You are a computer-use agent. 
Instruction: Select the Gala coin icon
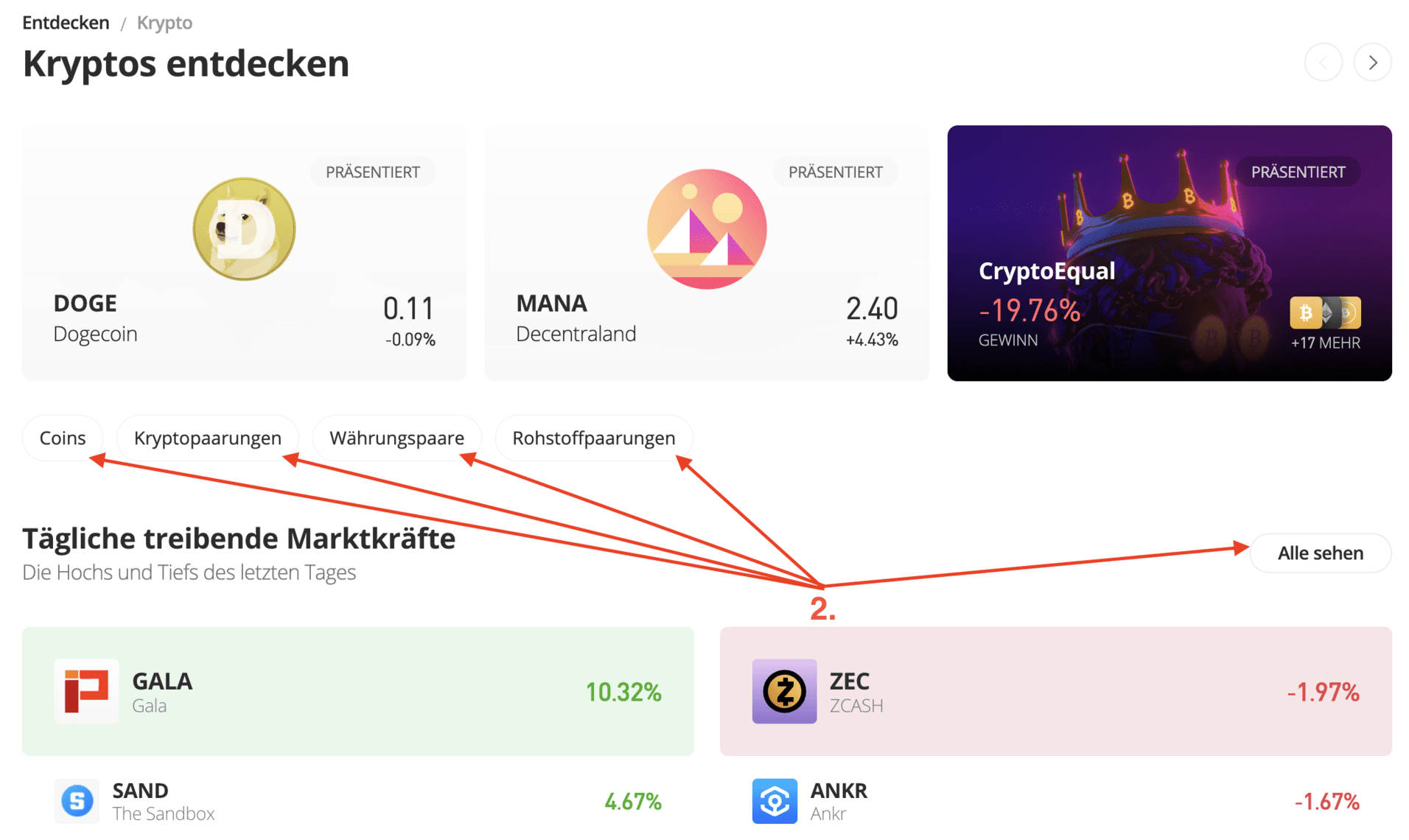point(86,691)
